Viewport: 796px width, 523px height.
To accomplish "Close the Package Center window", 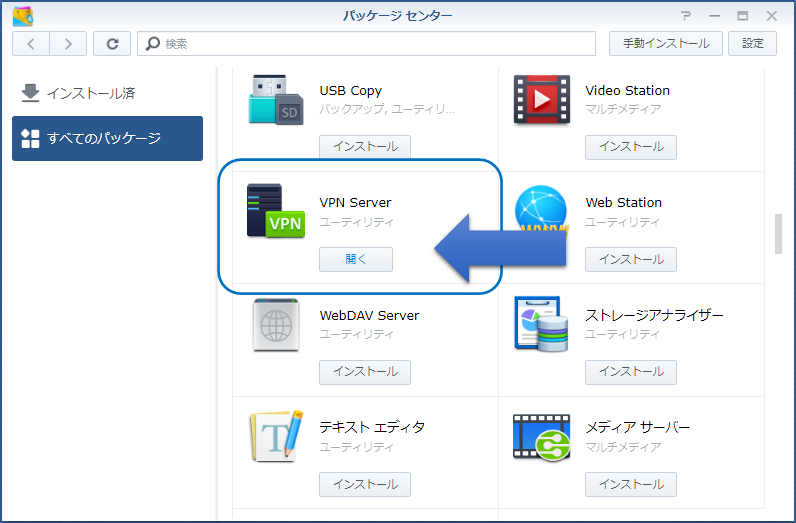I will (772, 16).
